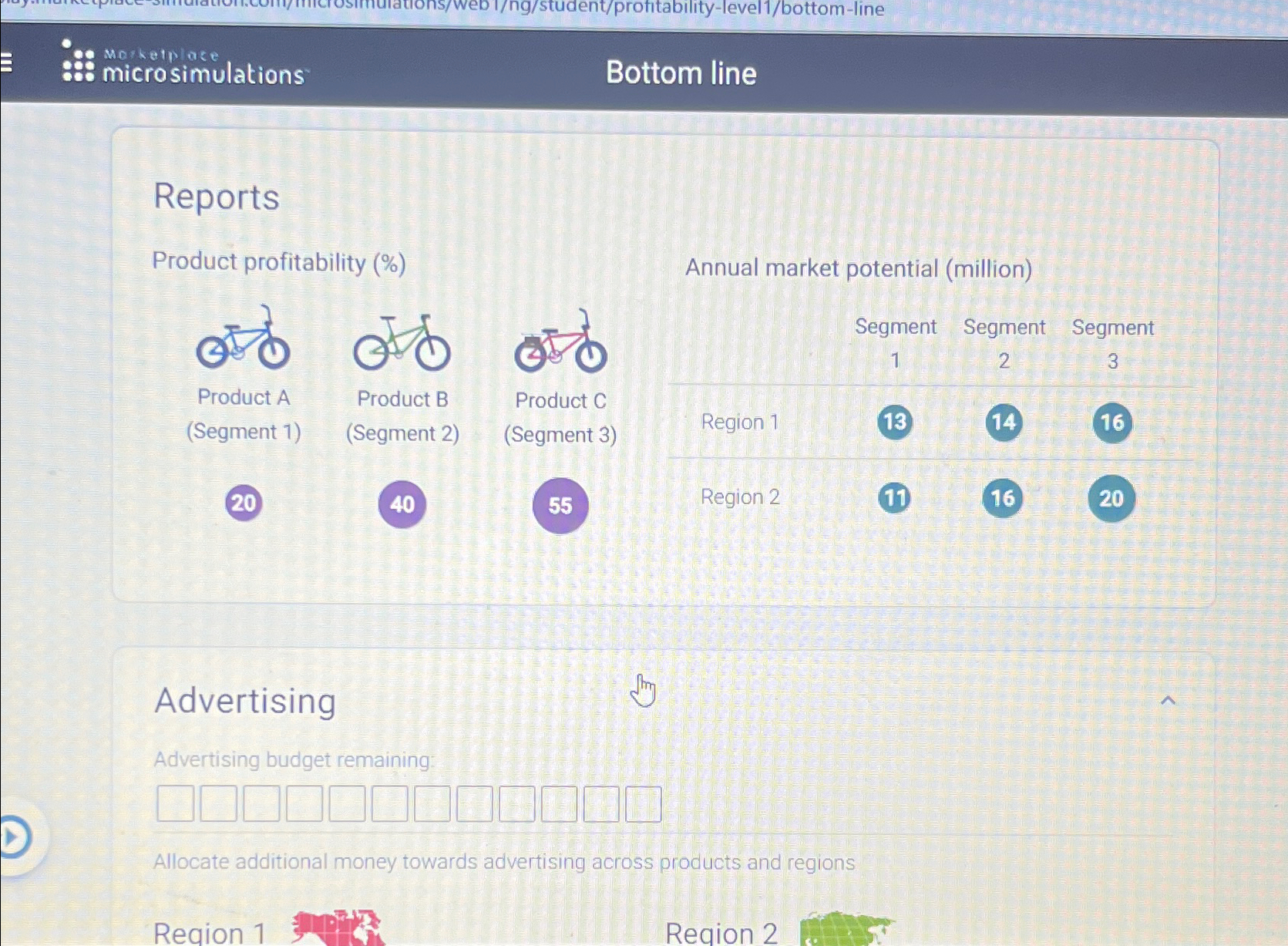Click the red Region 1 map icon
The width and height of the screenshot is (1288, 946).
click(338, 929)
